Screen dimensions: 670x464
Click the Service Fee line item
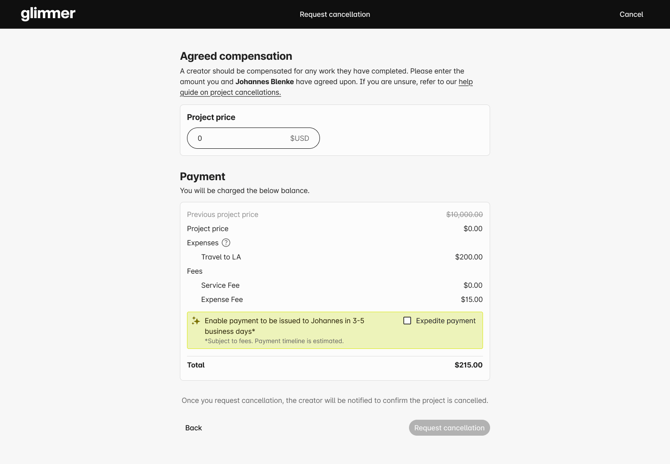pos(220,285)
